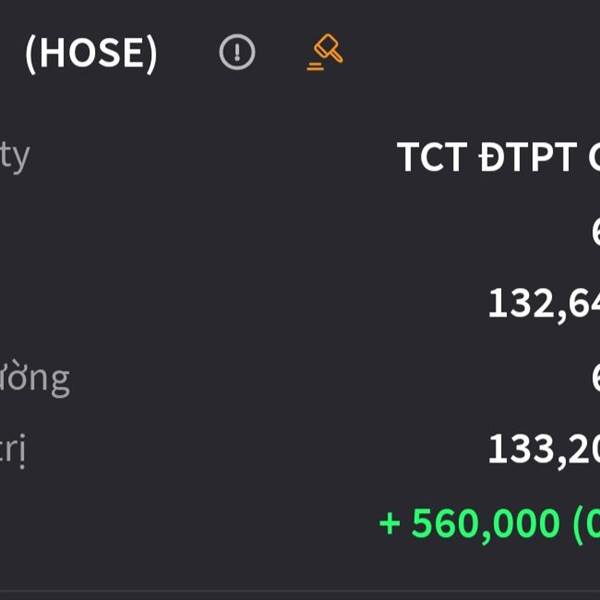
Task: Select the row label ending in 'ty'
Action: [x=15, y=156]
